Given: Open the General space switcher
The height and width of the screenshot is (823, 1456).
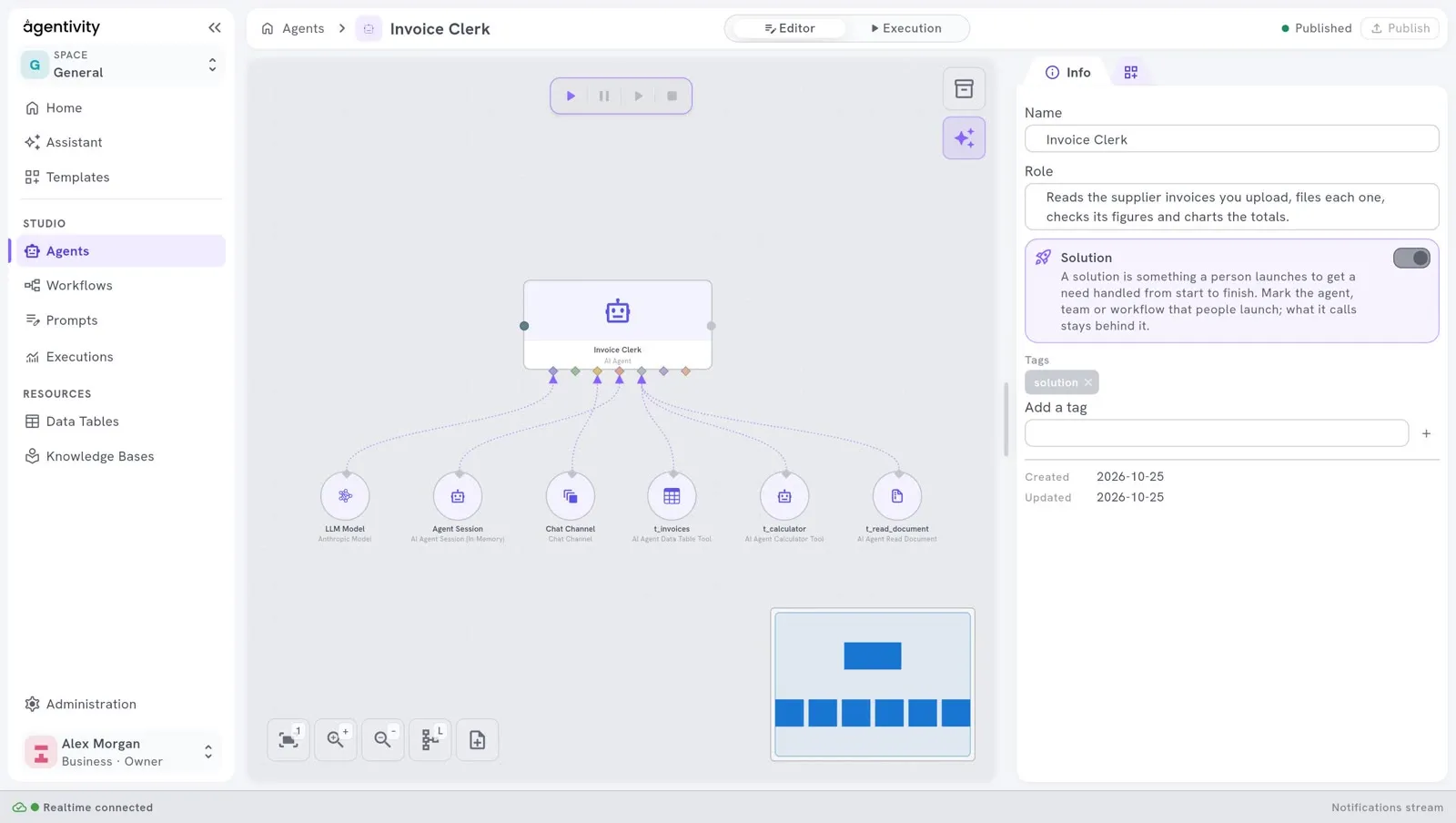Looking at the screenshot, I should 122,65.
